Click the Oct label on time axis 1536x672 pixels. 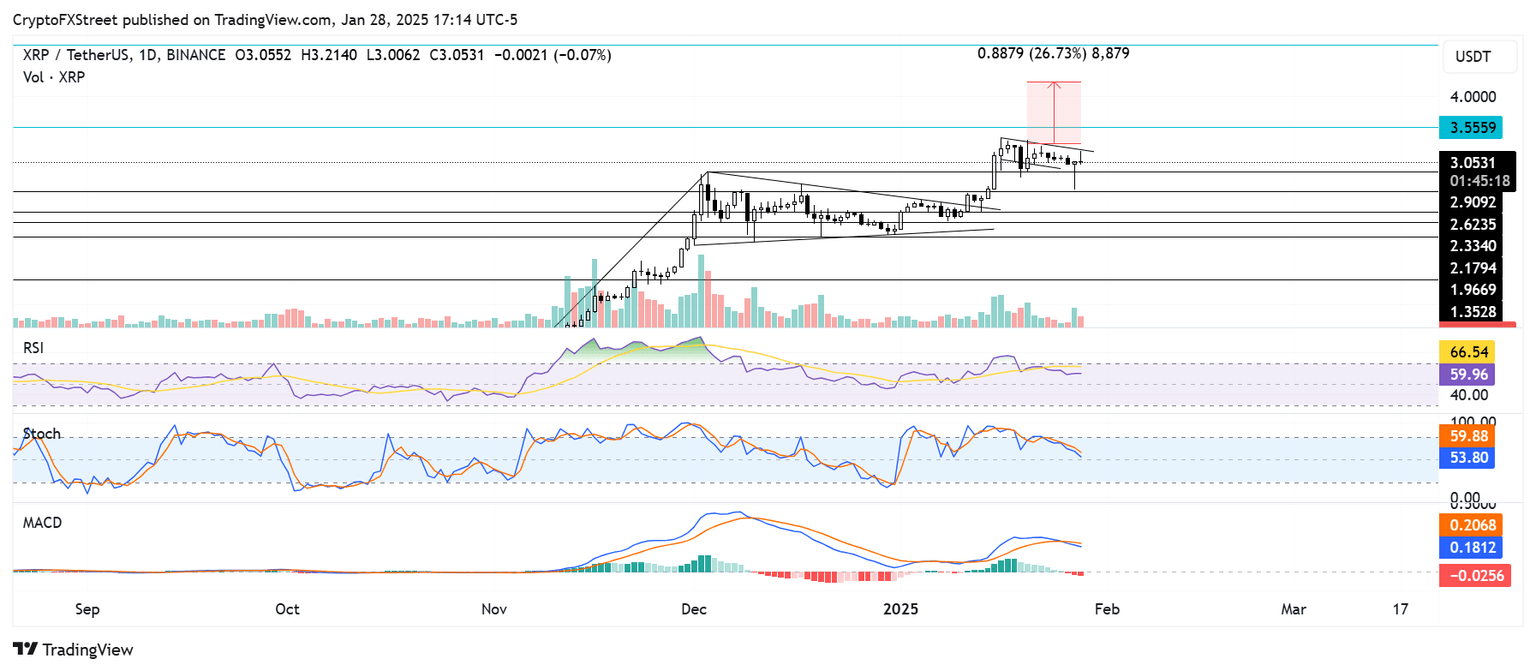coord(287,608)
